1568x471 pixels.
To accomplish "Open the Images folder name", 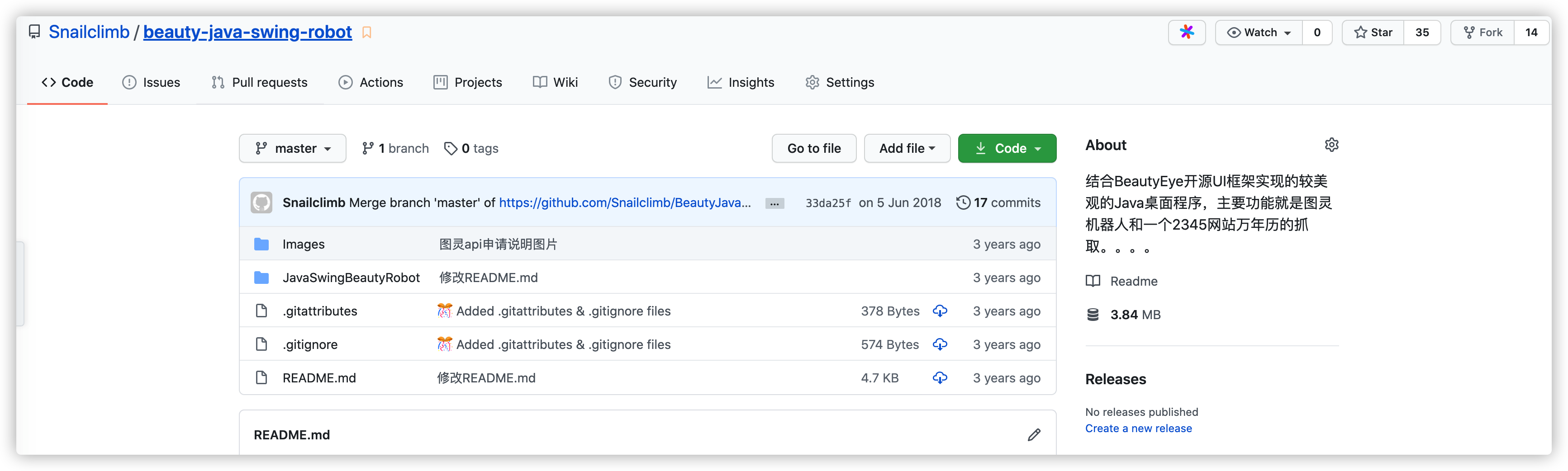I will [x=303, y=244].
